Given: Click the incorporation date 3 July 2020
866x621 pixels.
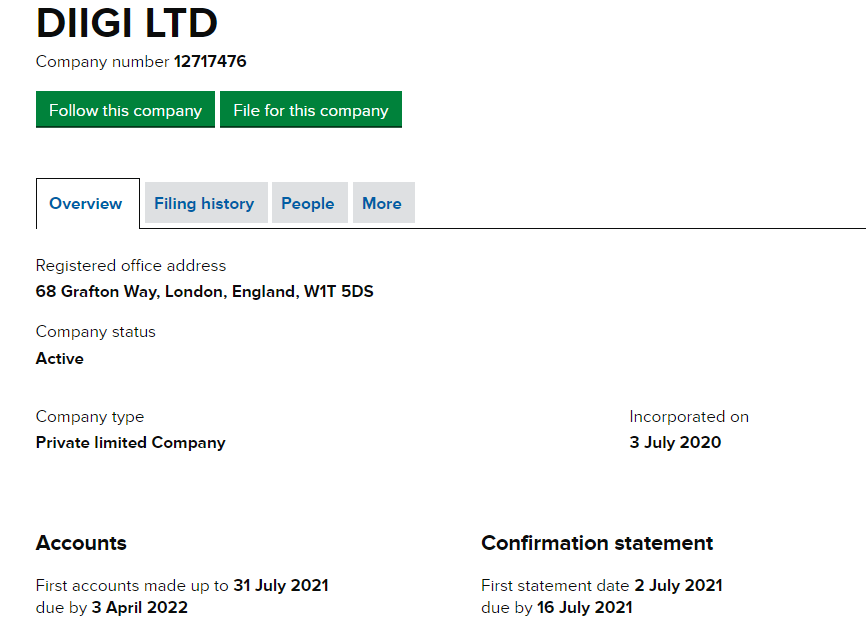Looking at the screenshot, I should click(x=675, y=442).
